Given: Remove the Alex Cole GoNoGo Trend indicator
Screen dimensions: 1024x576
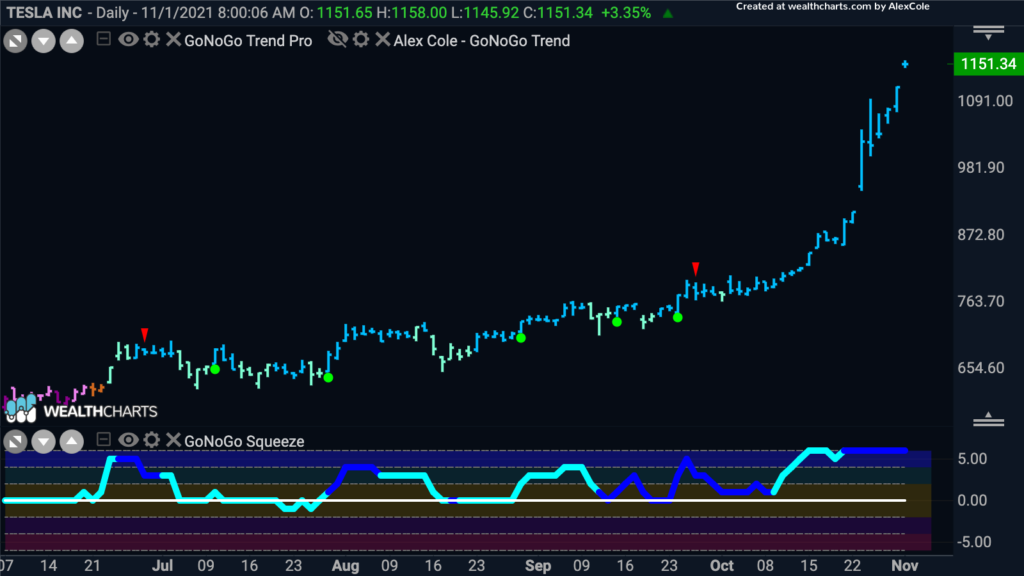Looking at the screenshot, I should point(383,40).
